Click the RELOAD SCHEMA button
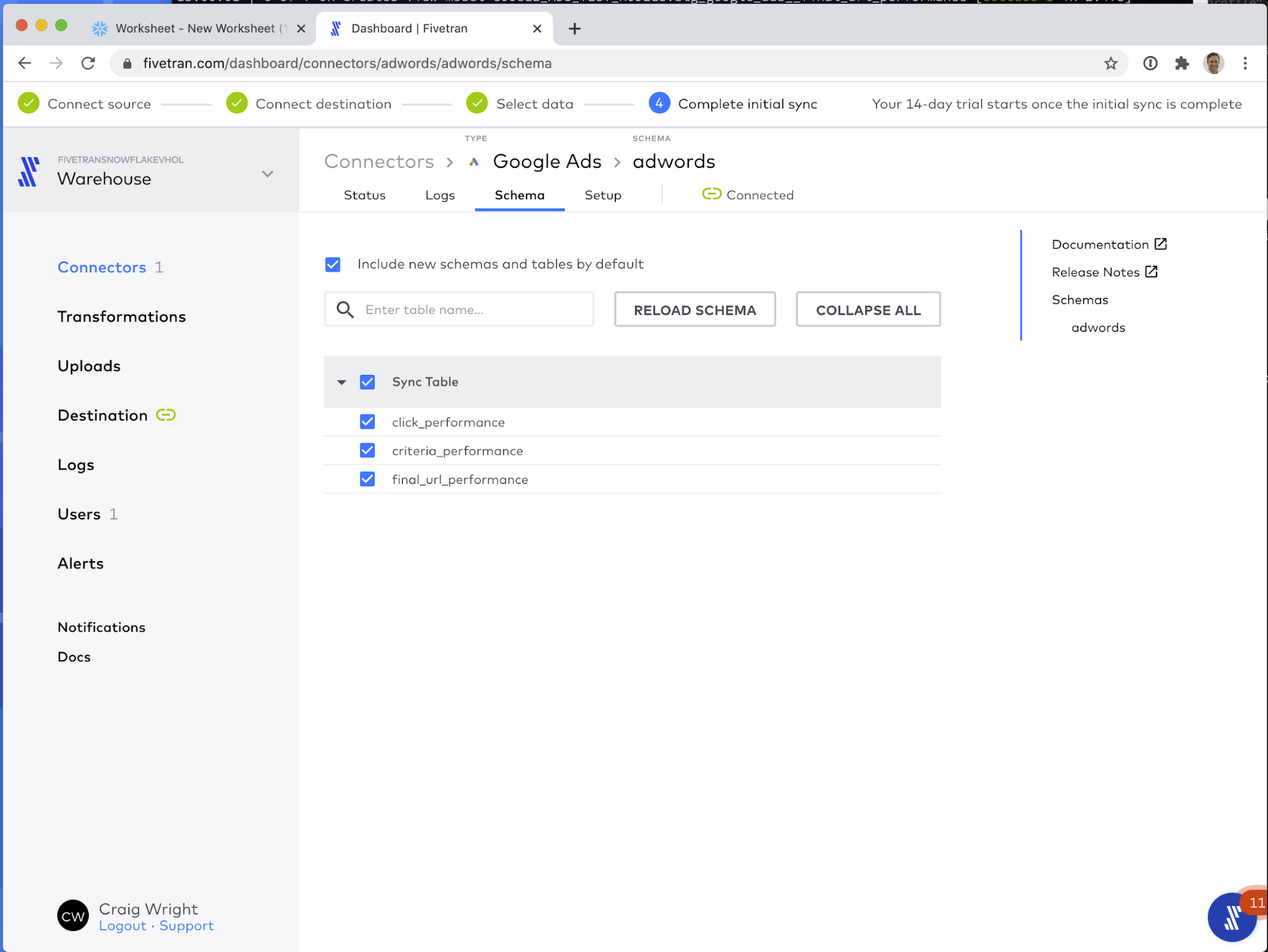The width and height of the screenshot is (1268, 952). click(695, 310)
